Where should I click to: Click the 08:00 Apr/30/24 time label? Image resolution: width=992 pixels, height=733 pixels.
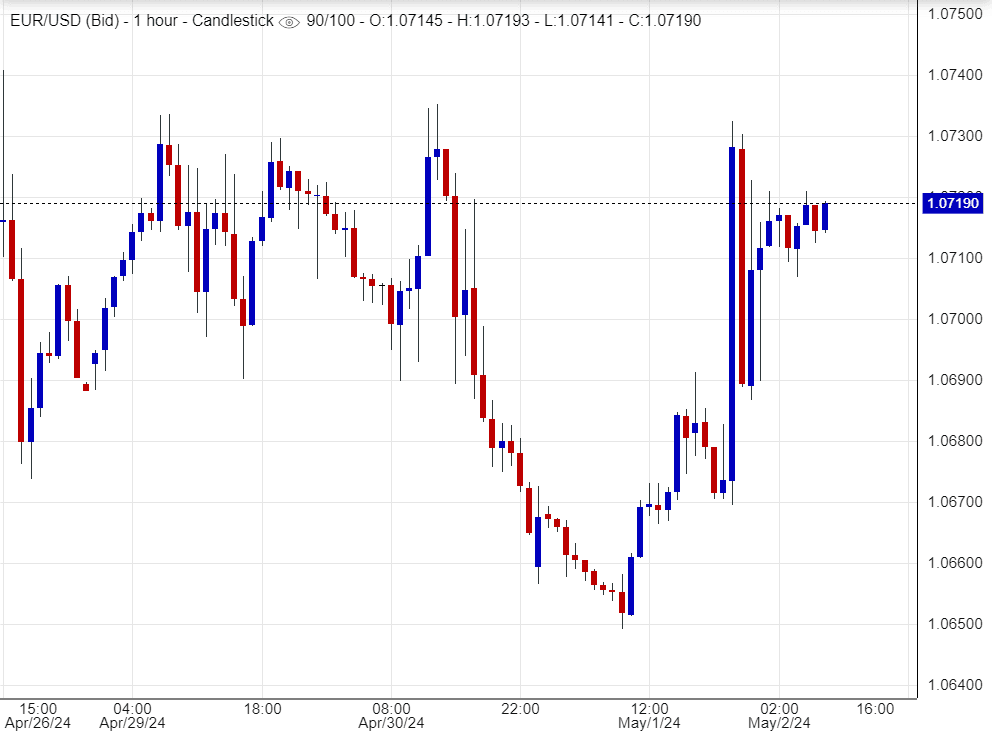(391, 714)
